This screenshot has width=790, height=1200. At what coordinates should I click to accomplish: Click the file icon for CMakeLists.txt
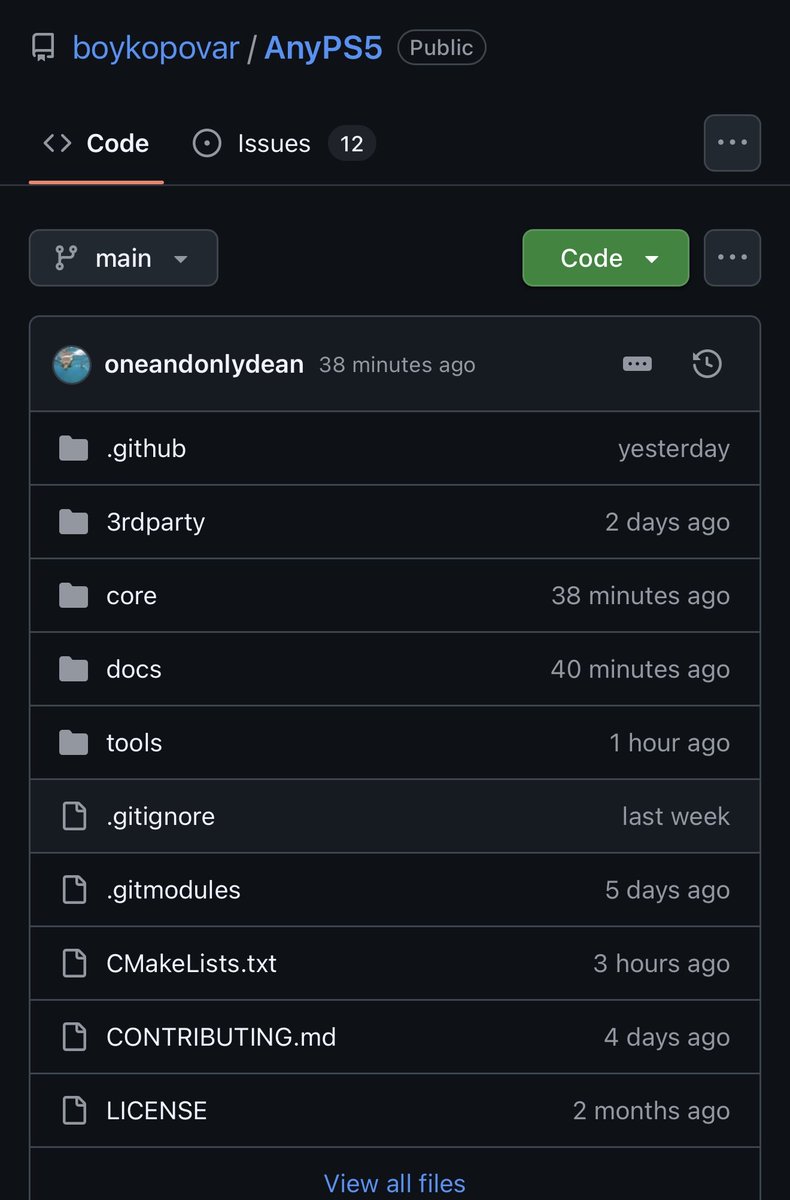click(74, 963)
